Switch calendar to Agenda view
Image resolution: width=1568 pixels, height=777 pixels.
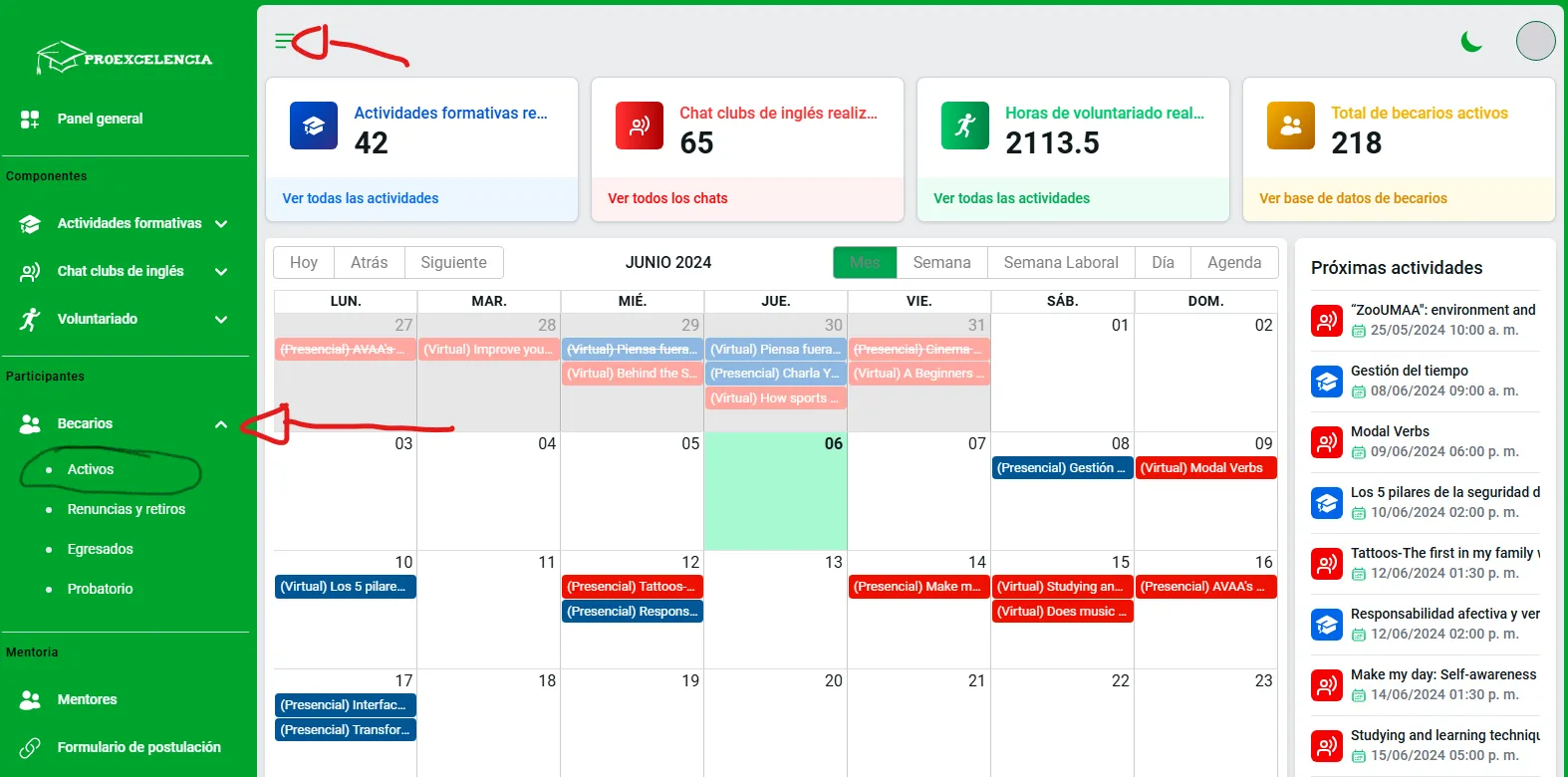1234,263
